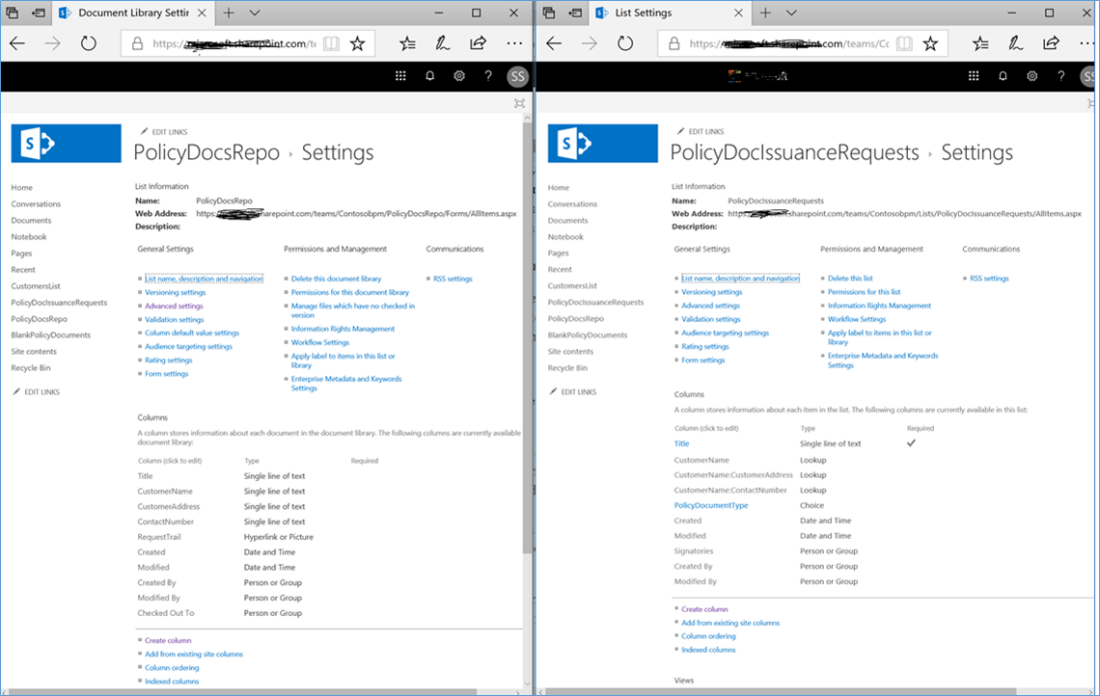This screenshot has height=696, width=1100.
Task: Open the settings gear in left SharePoint header
Action: pos(459,76)
